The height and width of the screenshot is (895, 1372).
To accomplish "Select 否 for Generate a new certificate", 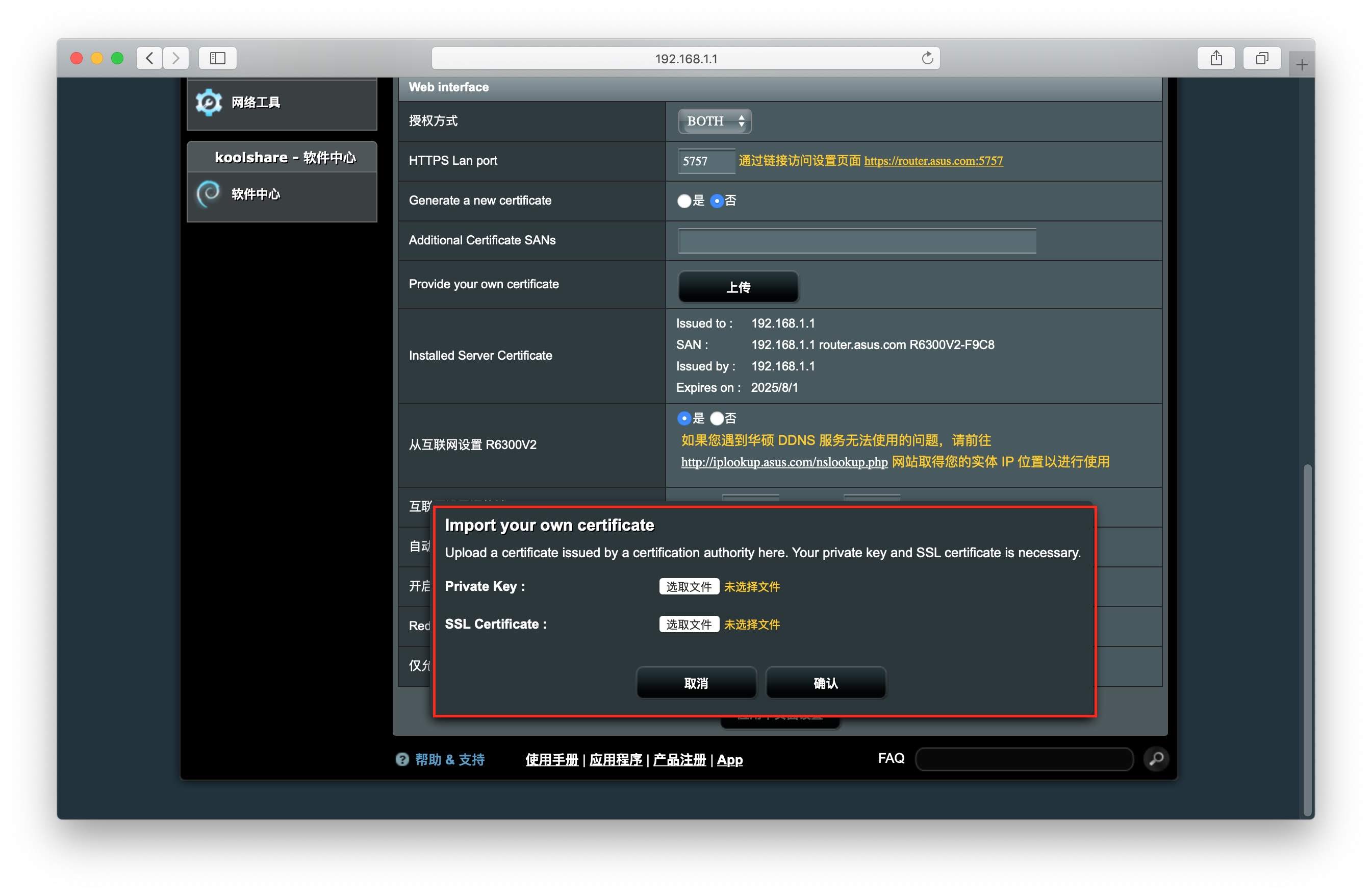I will pos(717,201).
